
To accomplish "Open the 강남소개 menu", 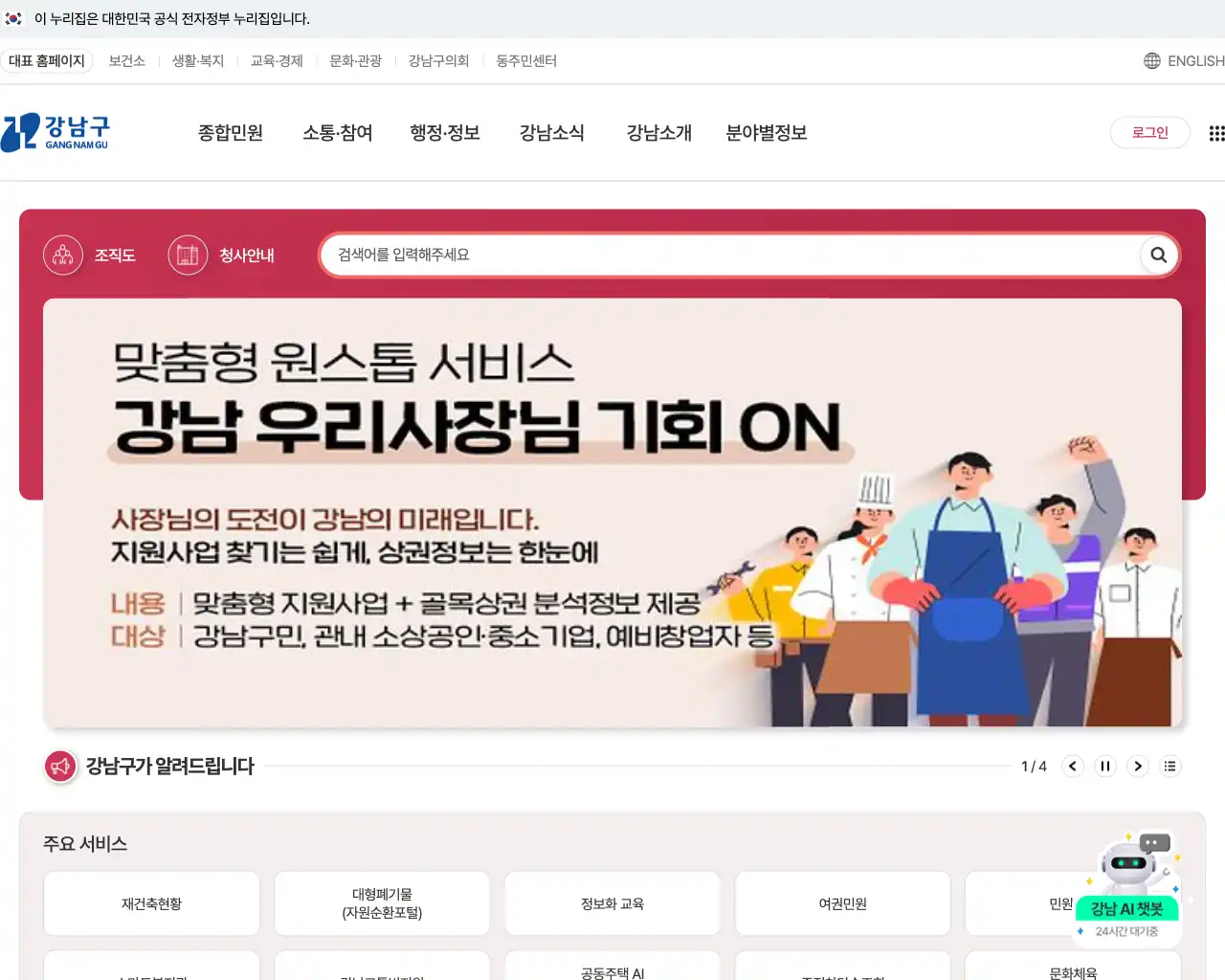I will pyautogui.click(x=659, y=133).
